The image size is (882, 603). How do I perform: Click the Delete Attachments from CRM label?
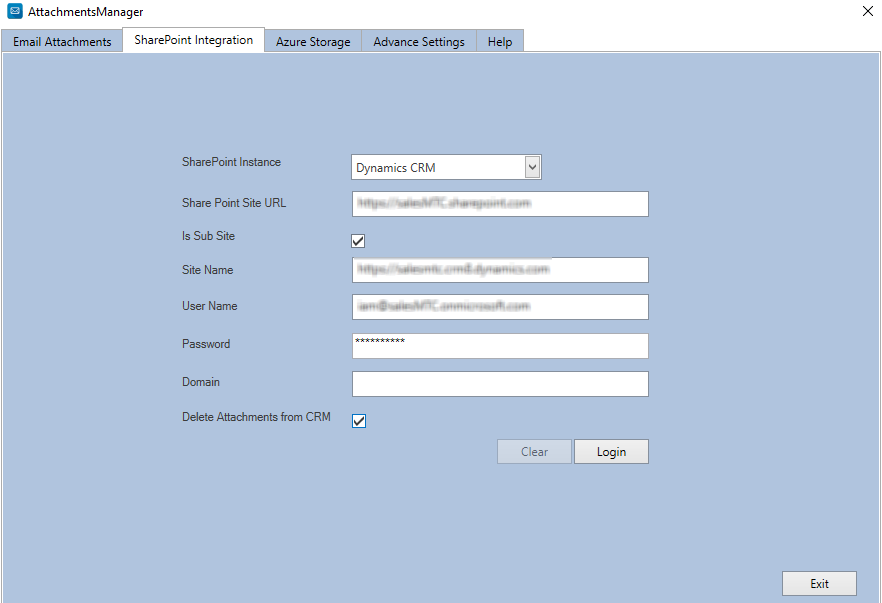(256, 417)
